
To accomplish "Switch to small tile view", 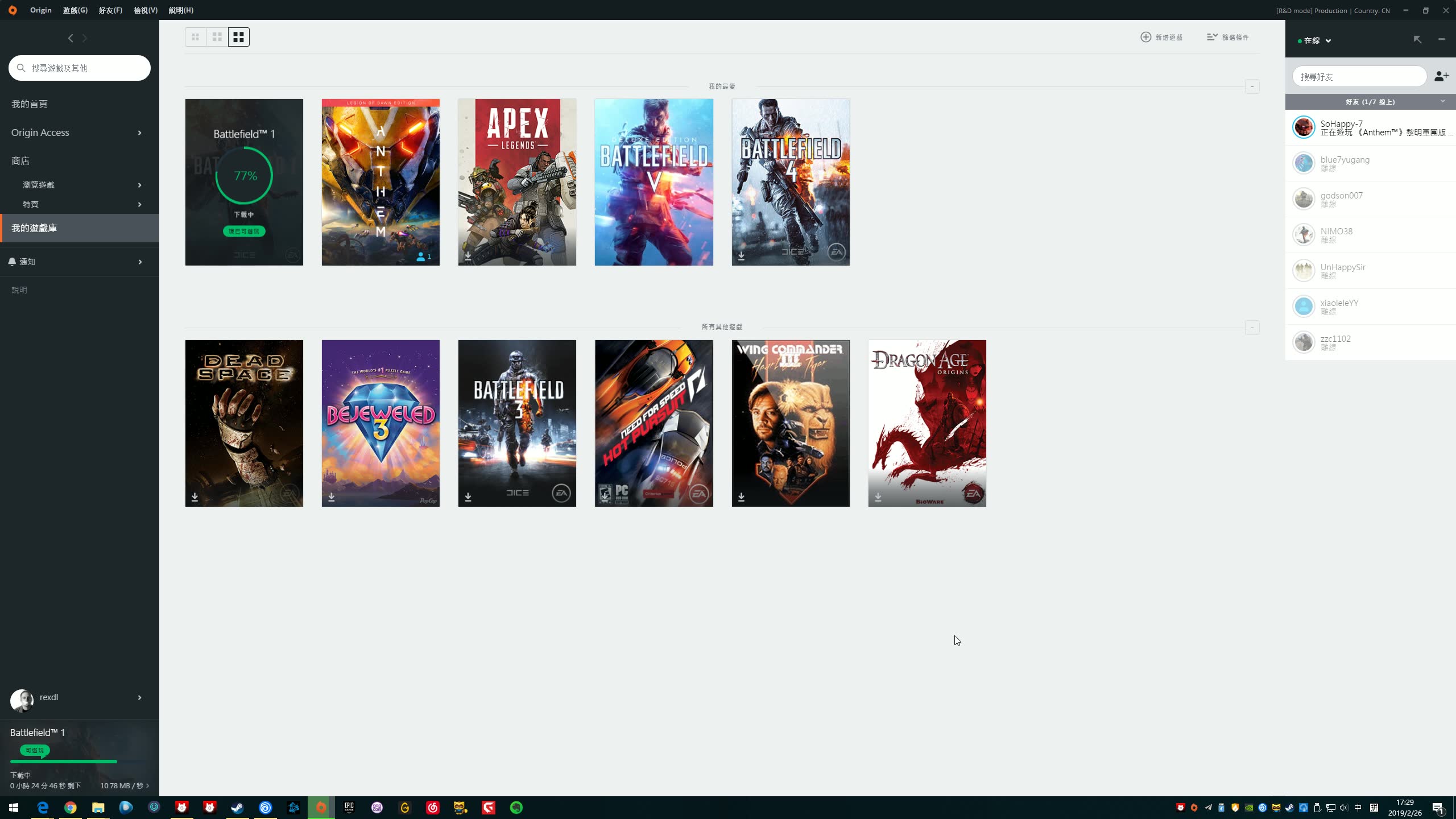I will click(196, 37).
